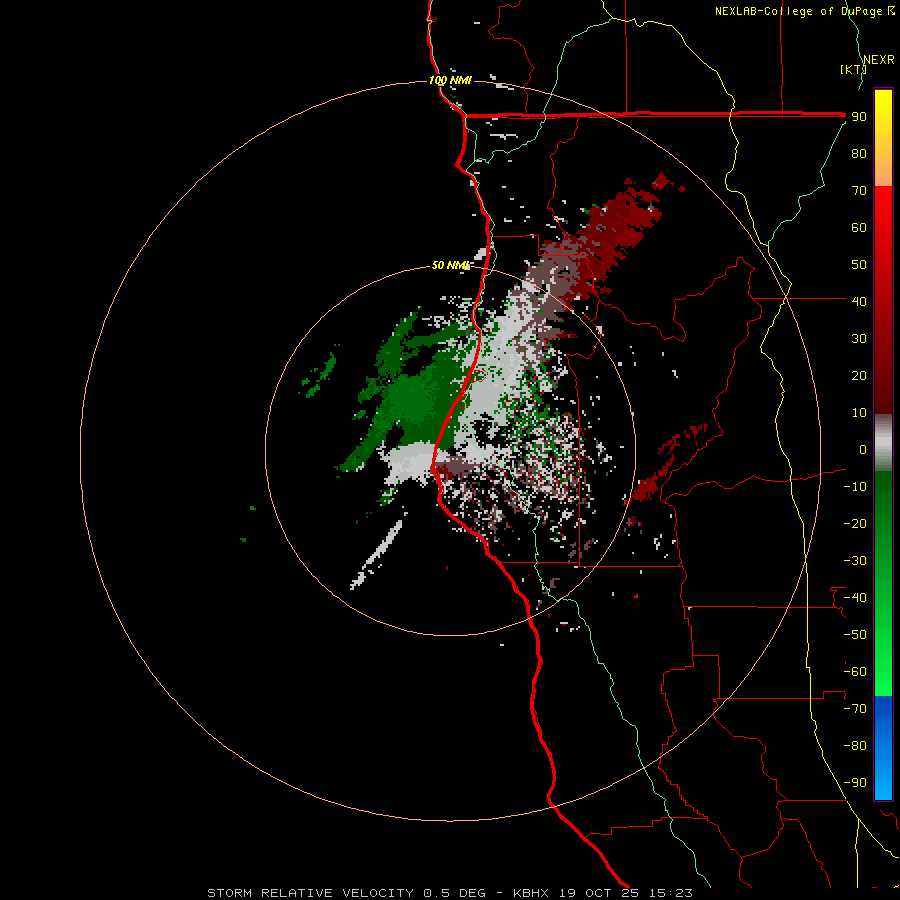Click the 15:23 timestamp

tap(670, 893)
